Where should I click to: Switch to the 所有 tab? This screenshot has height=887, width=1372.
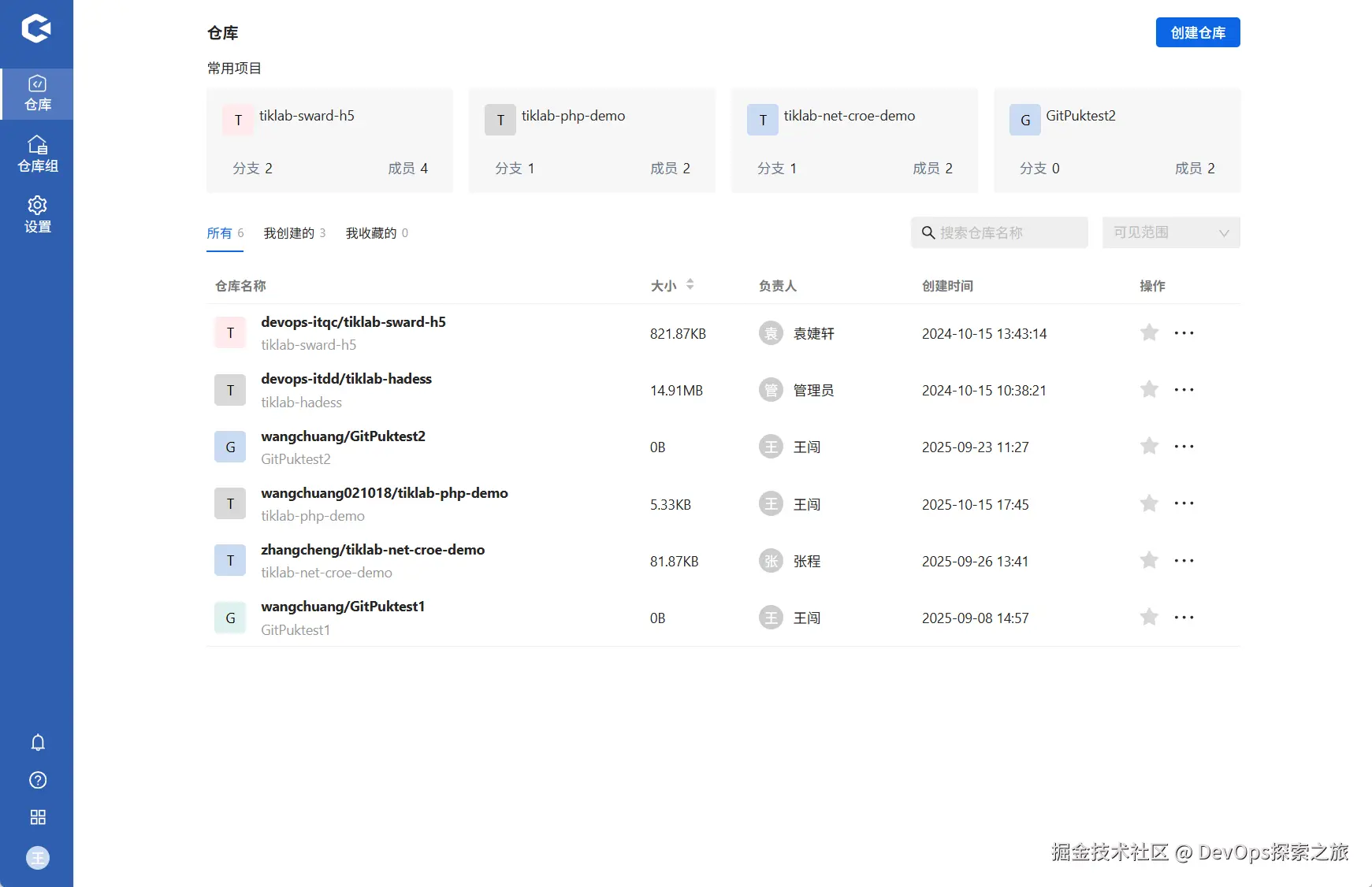(225, 233)
